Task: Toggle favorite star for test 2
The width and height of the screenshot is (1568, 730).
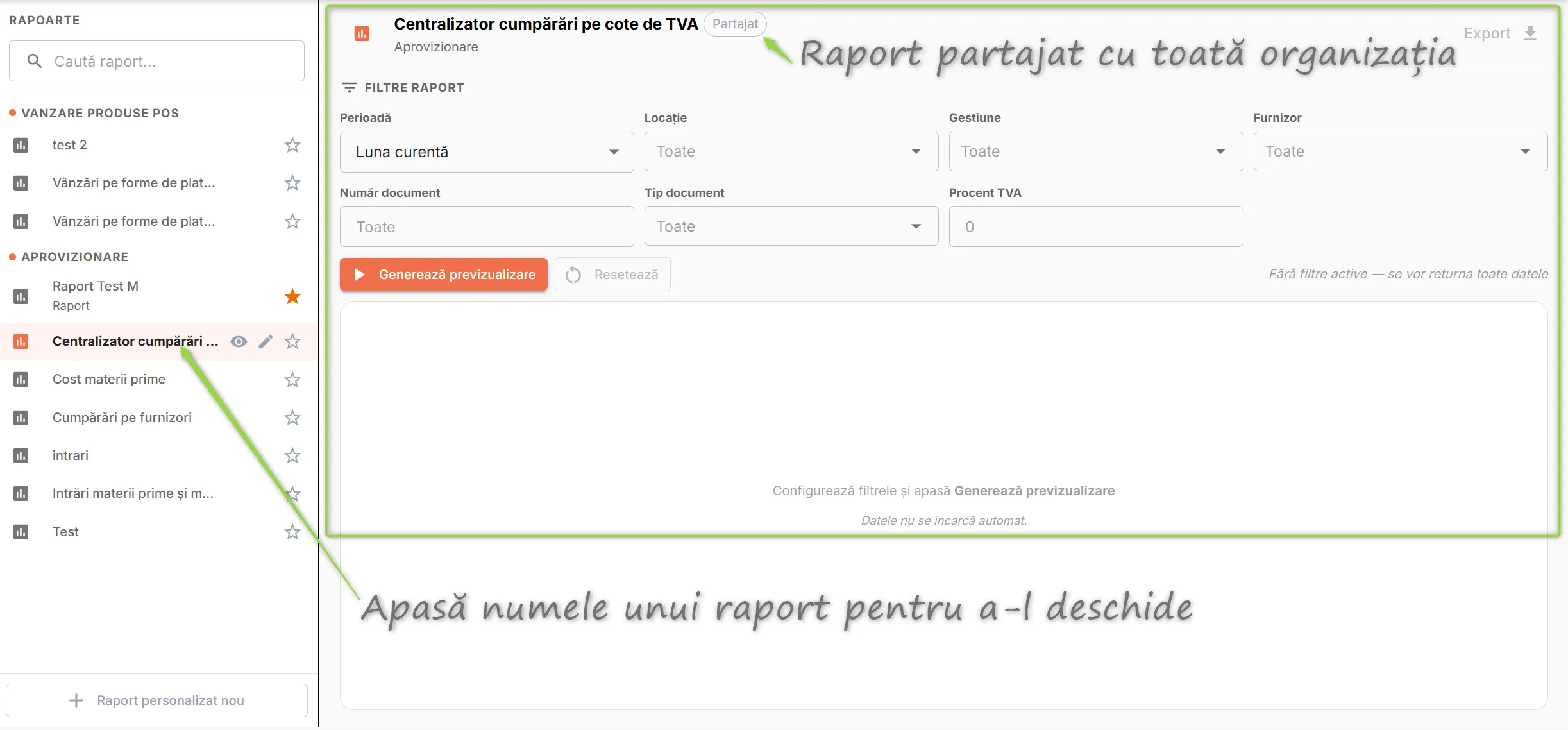Action: (292, 145)
